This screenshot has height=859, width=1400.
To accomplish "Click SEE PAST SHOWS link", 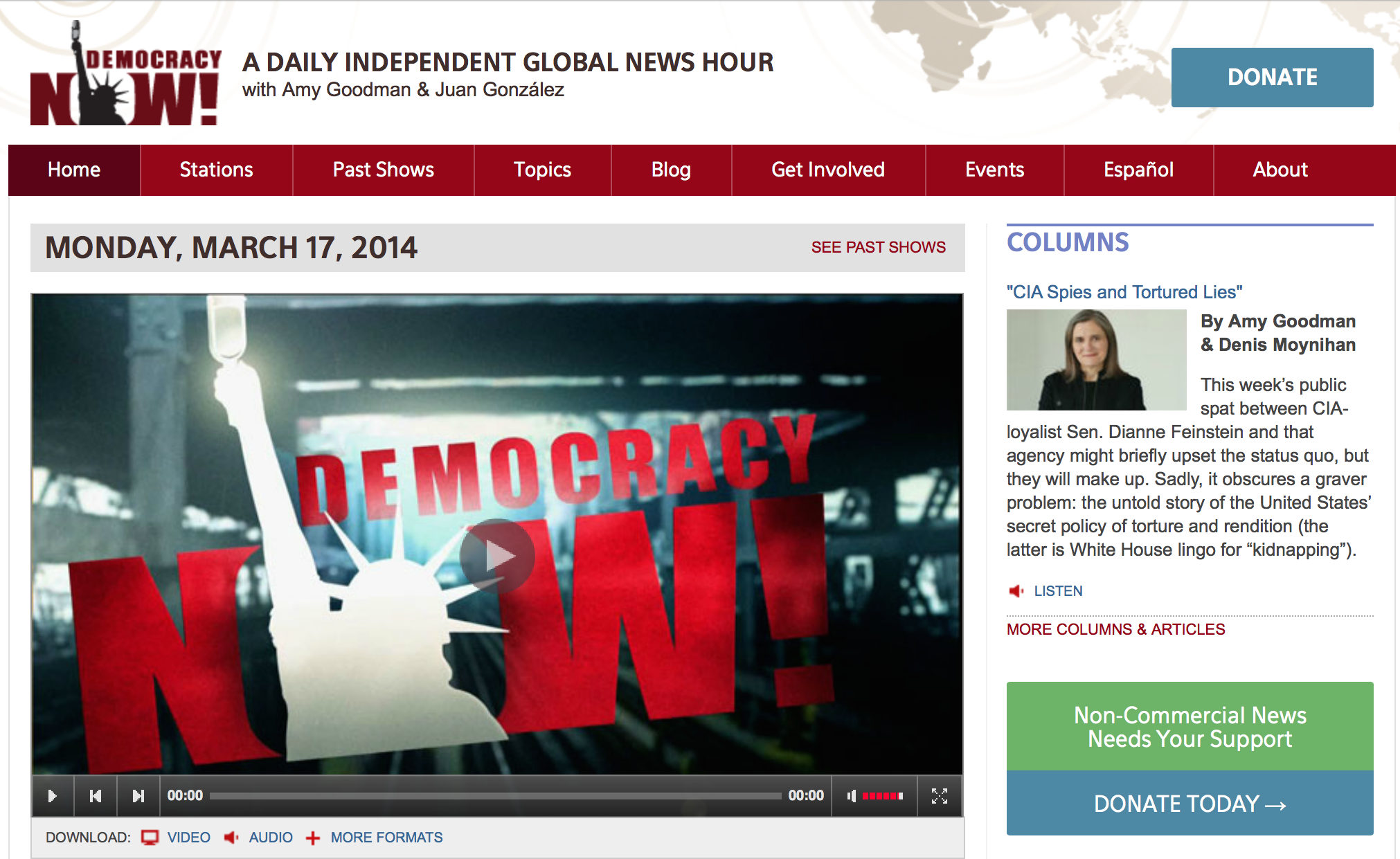I will (x=878, y=247).
